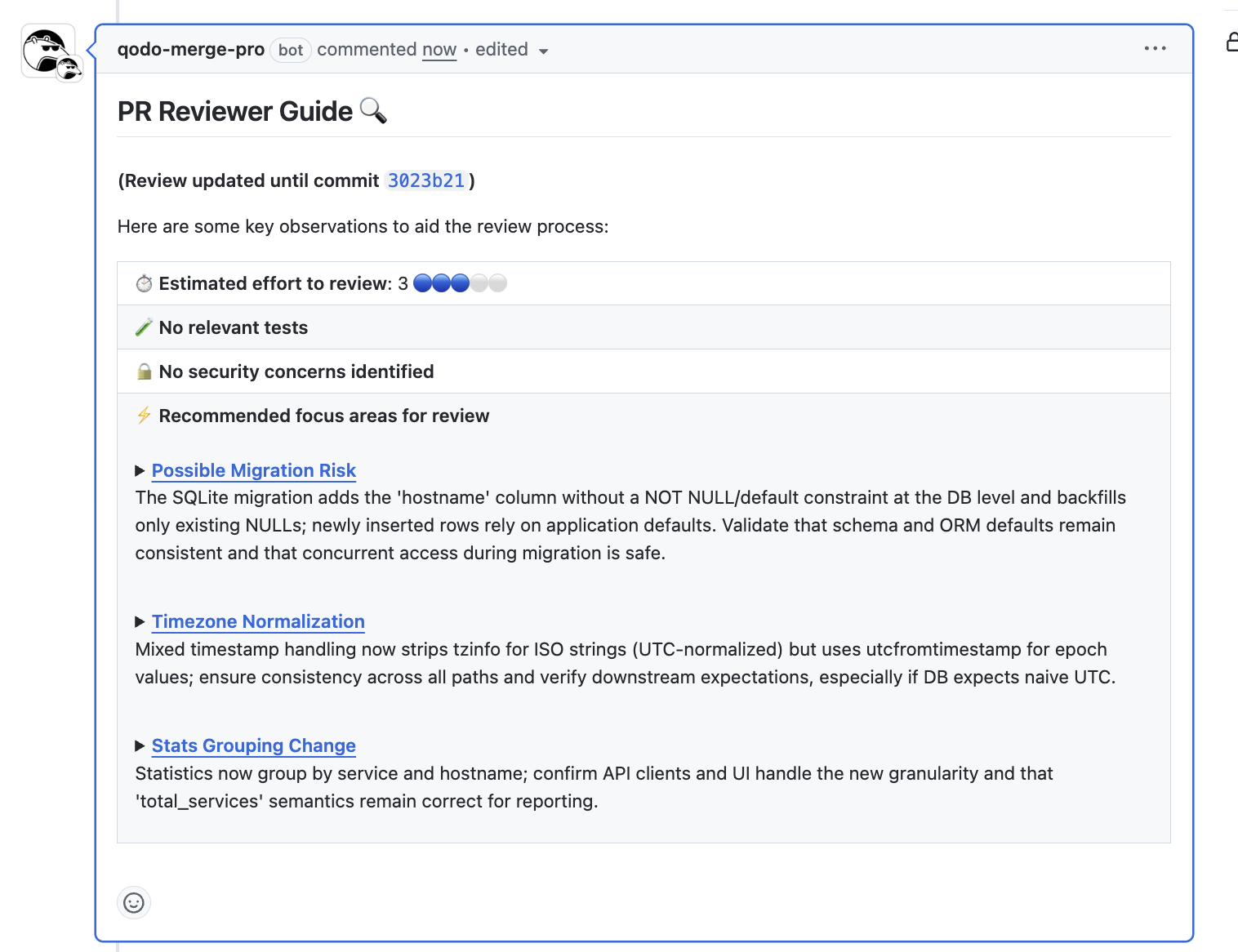The height and width of the screenshot is (952, 1238).
Task: Click the stopwatch icon beside estimated effort
Action: [x=144, y=283]
